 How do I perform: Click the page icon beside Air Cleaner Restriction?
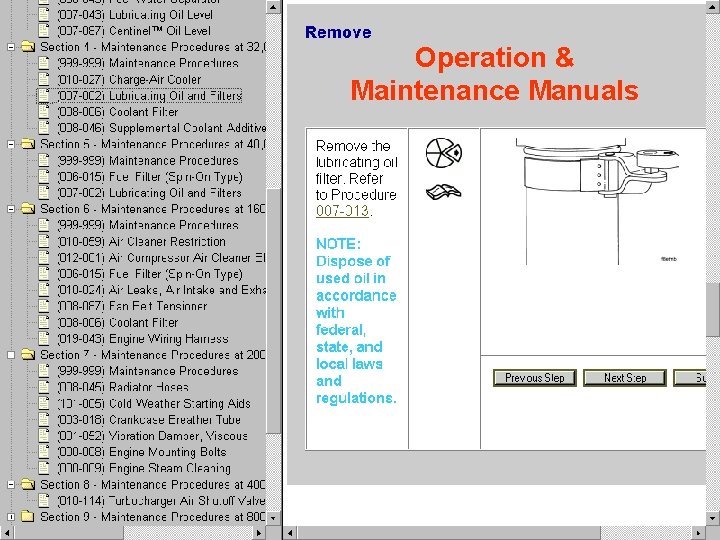(x=44, y=242)
